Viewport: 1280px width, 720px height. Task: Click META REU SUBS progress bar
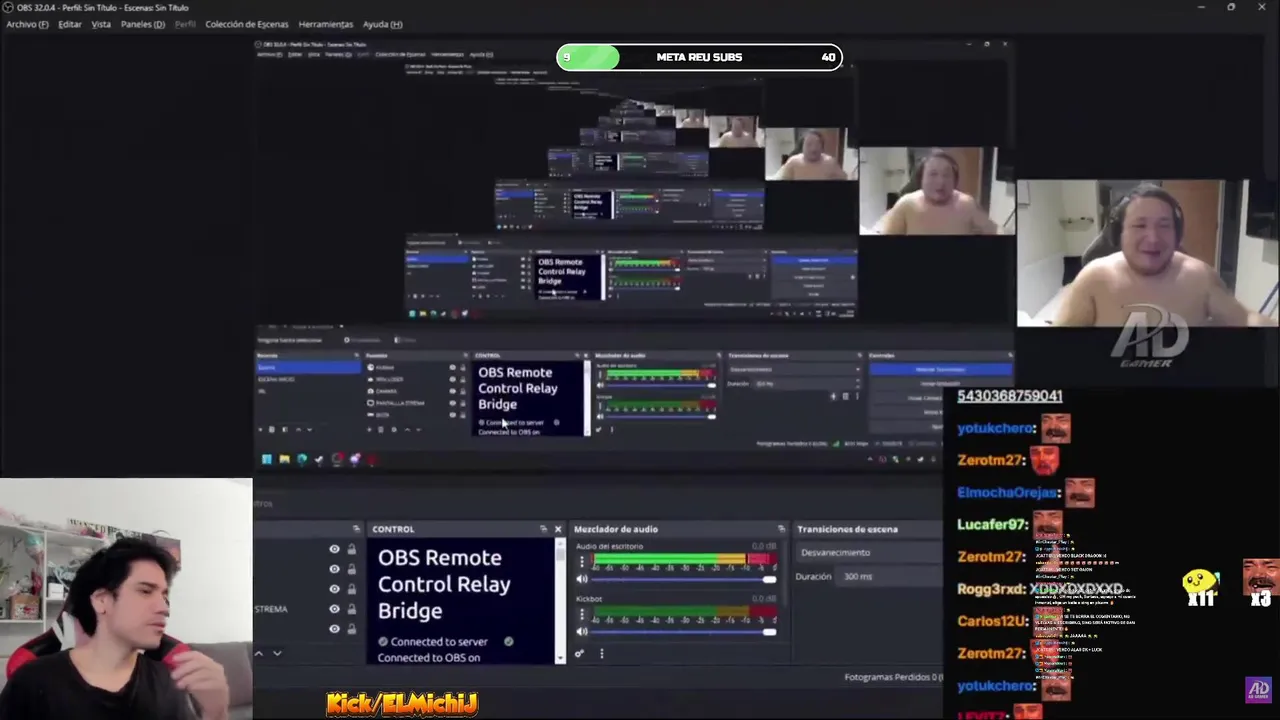point(699,57)
